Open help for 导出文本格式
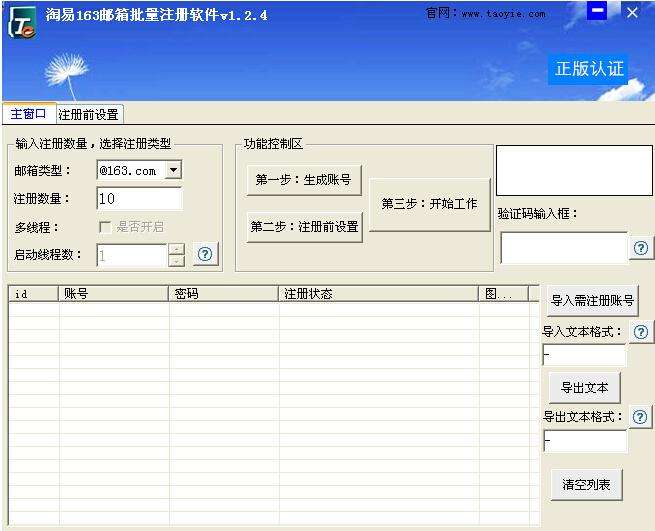This screenshot has height=531, width=655. point(640,417)
